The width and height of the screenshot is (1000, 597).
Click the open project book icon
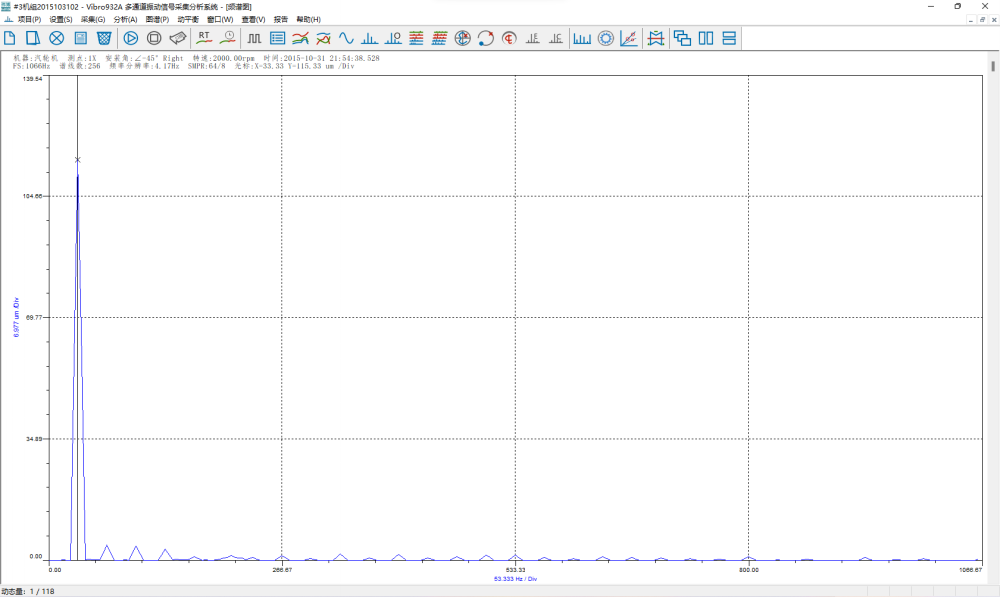[33, 38]
